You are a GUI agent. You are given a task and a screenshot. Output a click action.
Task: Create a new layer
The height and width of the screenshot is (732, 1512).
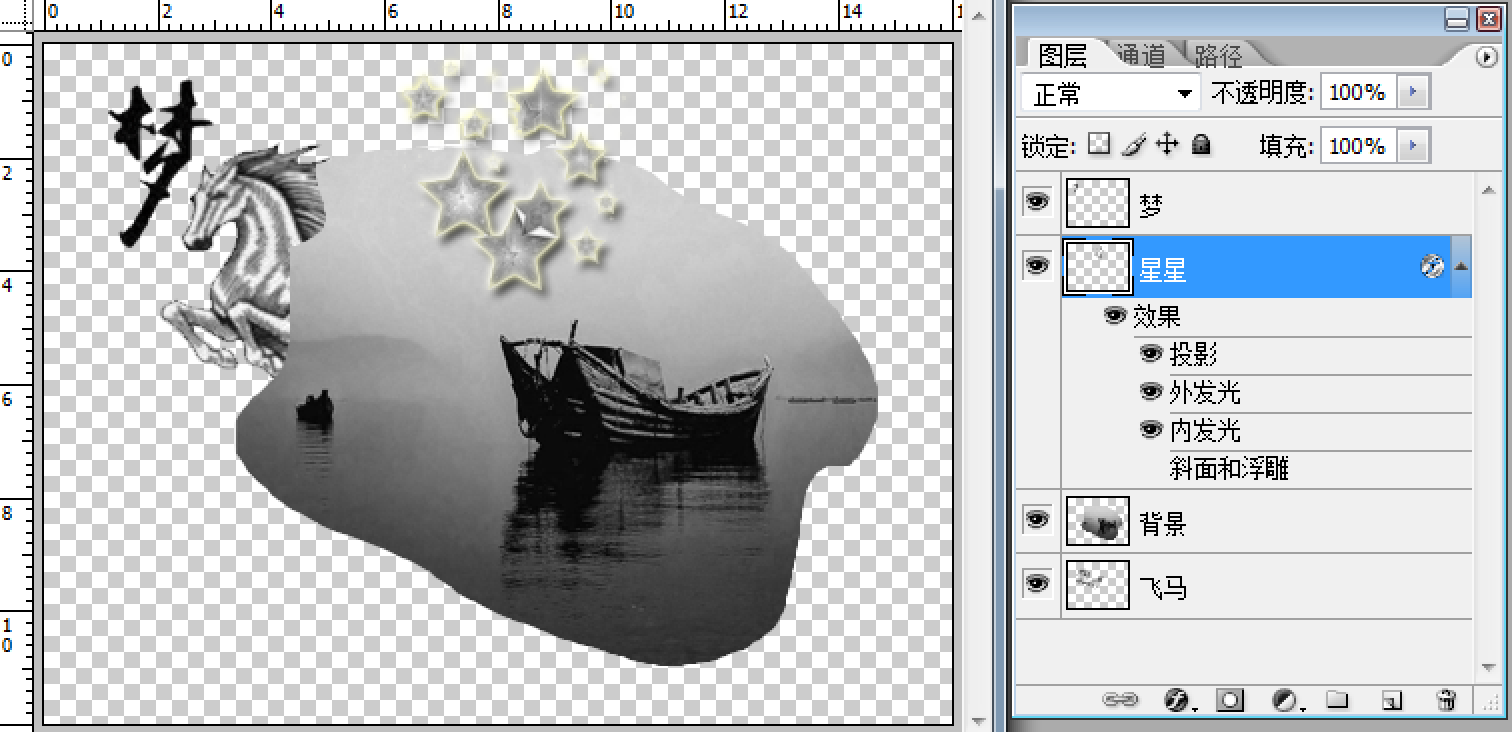coord(1392,700)
